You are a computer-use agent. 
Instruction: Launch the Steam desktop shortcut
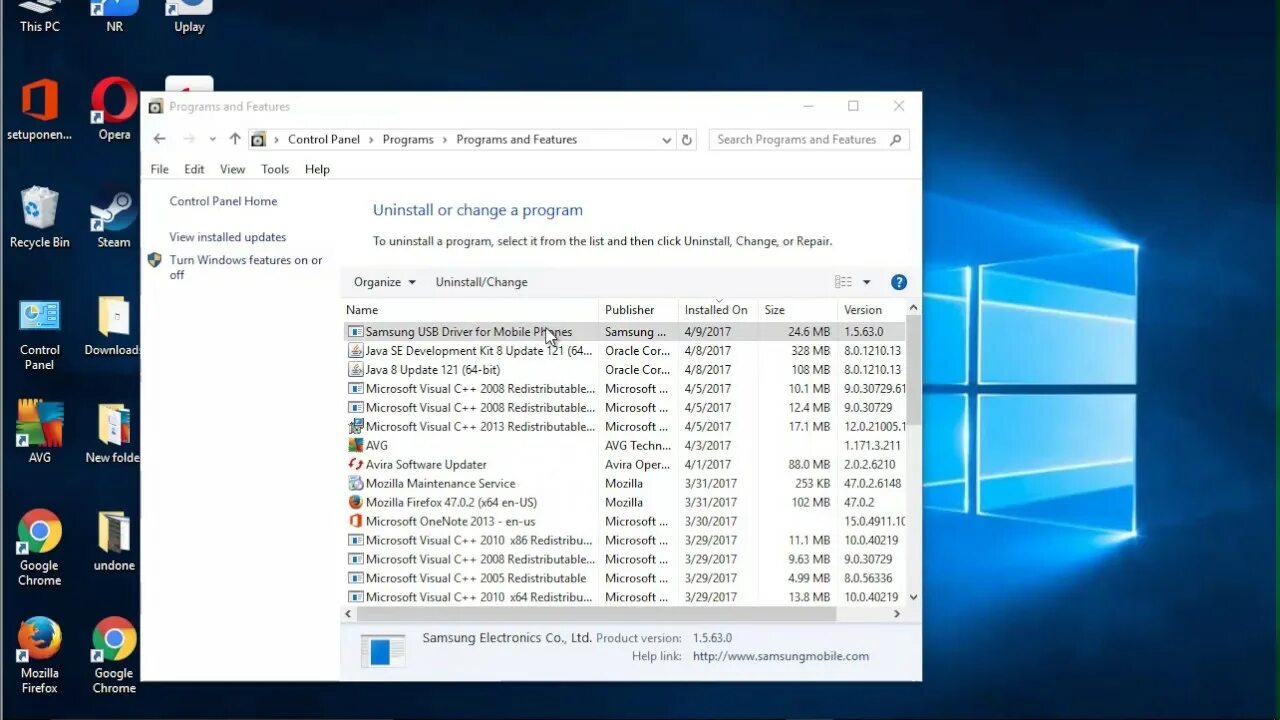(x=114, y=217)
